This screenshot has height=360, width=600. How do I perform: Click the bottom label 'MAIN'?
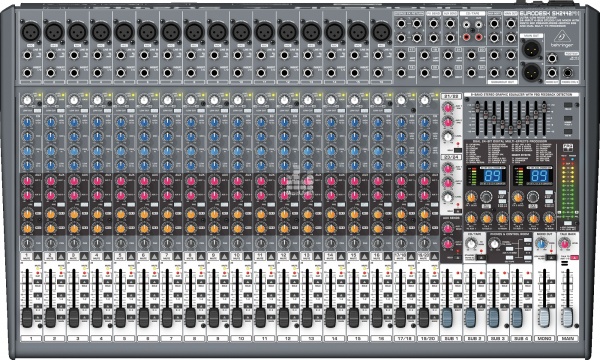[x=568, y=339]
